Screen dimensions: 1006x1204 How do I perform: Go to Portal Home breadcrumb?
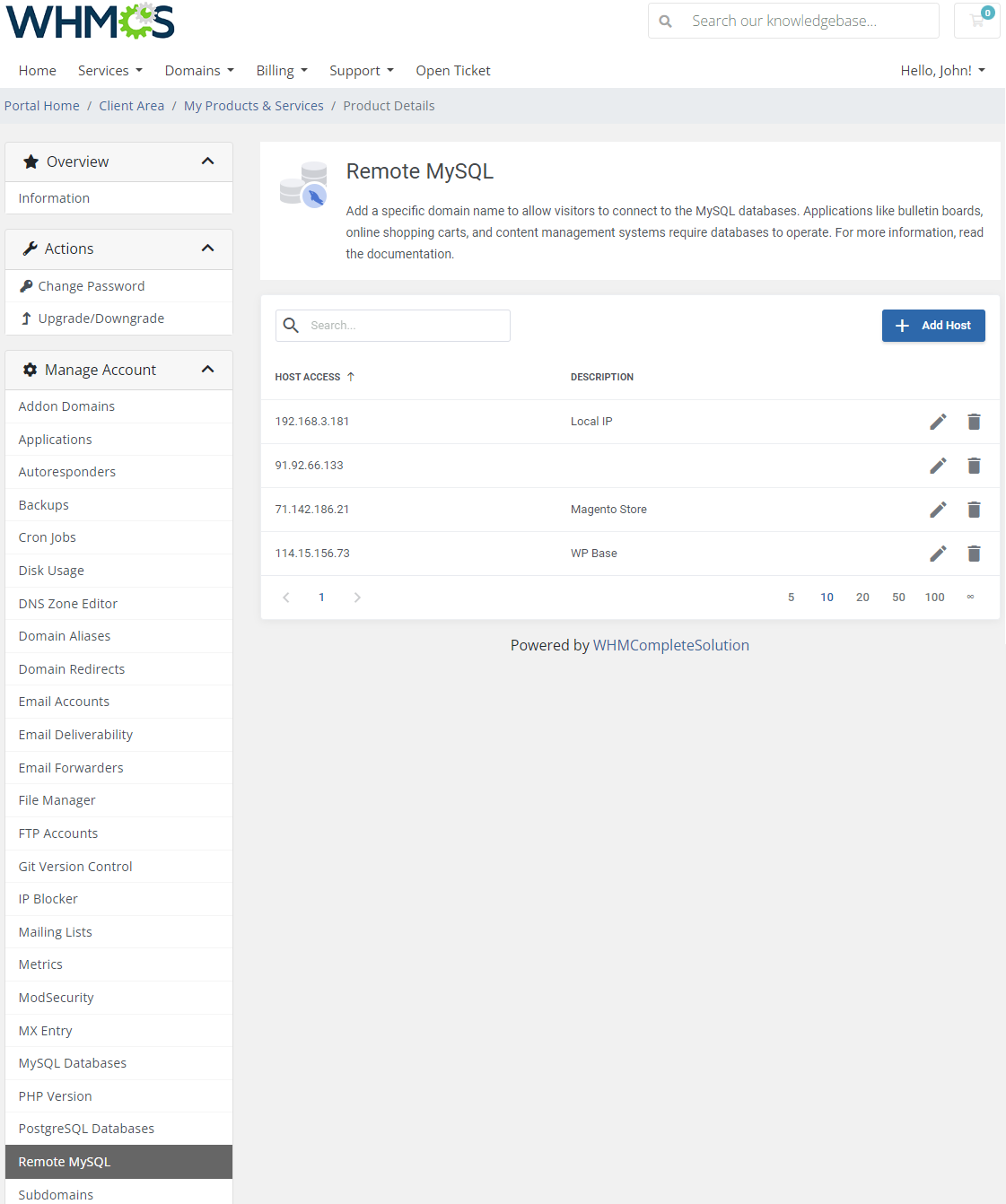point(42,106)
